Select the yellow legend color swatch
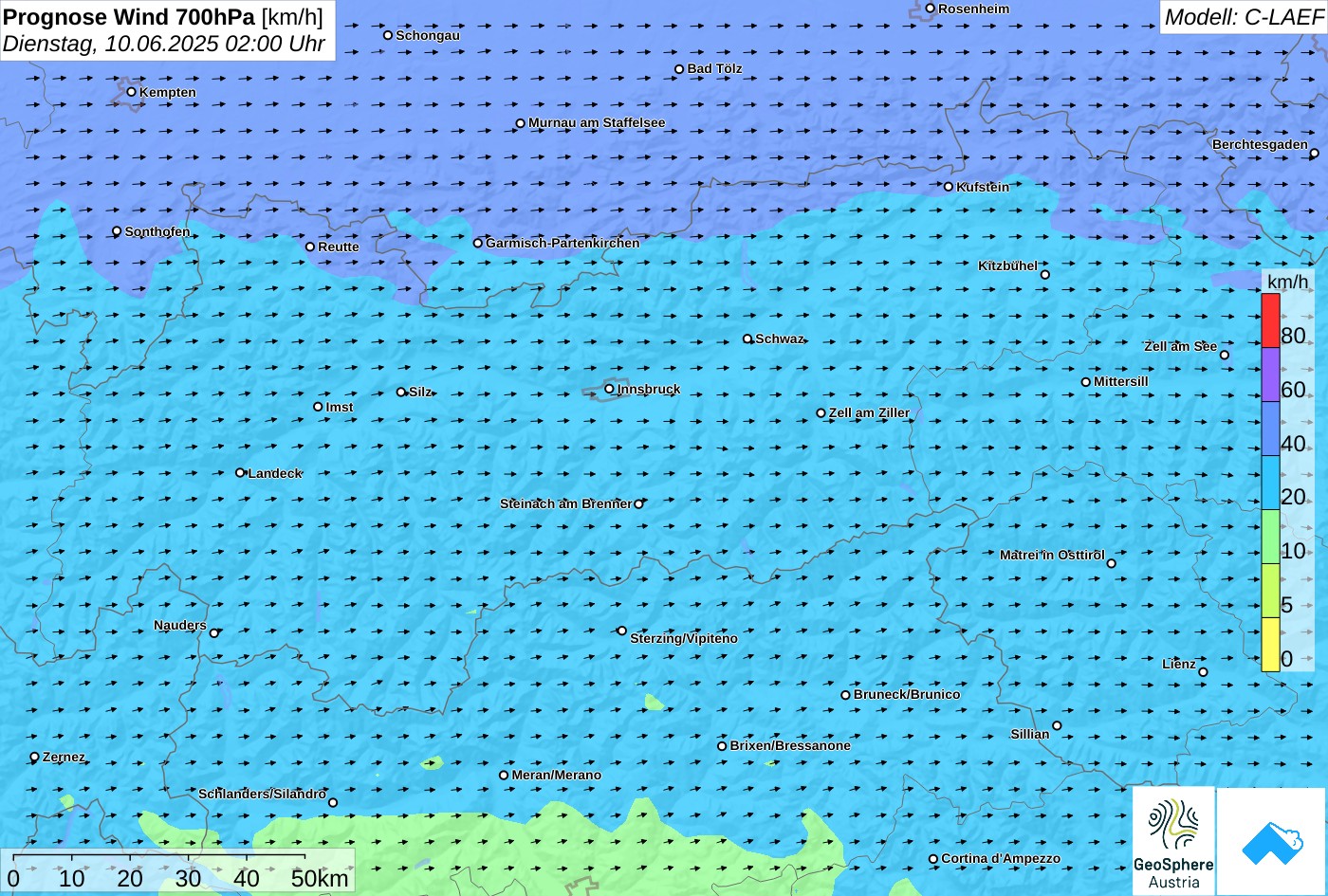Image resolution: width=1328 pixels, height=896 pixels. (x=1270, y=645)
